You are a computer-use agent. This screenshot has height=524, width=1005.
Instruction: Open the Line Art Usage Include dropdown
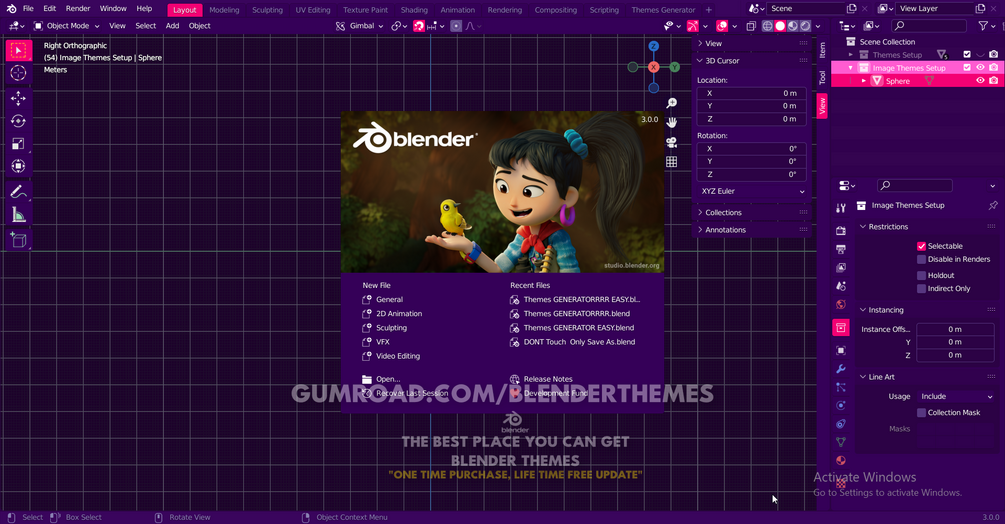point(956,397)
